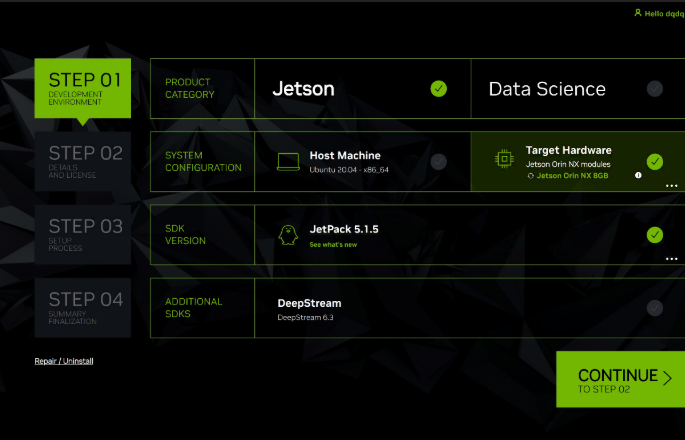Click the Hello username text
The height and width of the screenshot is (440, 685).
[x=664, y=14]
